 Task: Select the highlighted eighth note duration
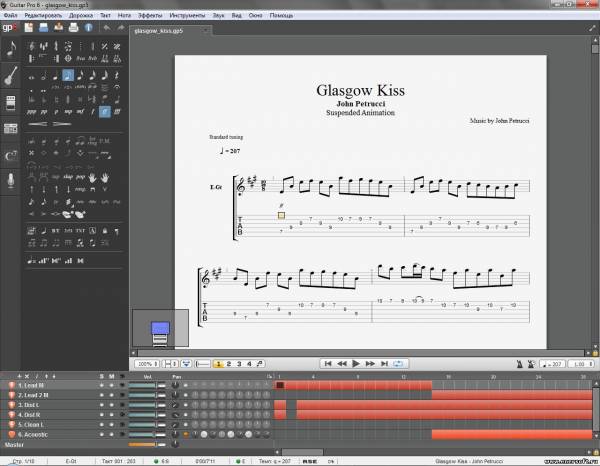tap(68, 75)
